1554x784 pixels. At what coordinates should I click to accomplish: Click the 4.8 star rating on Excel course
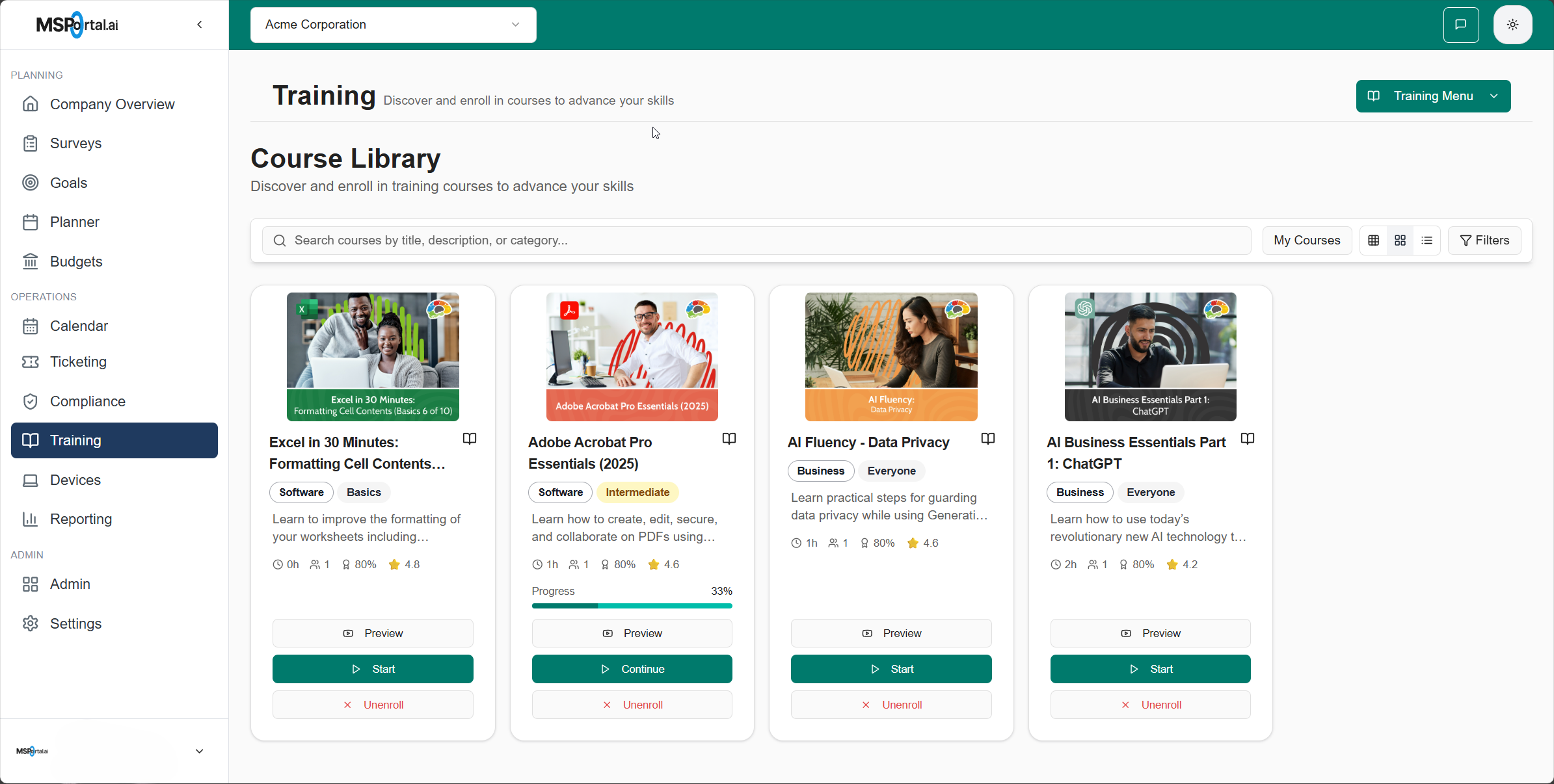[404, 564]
